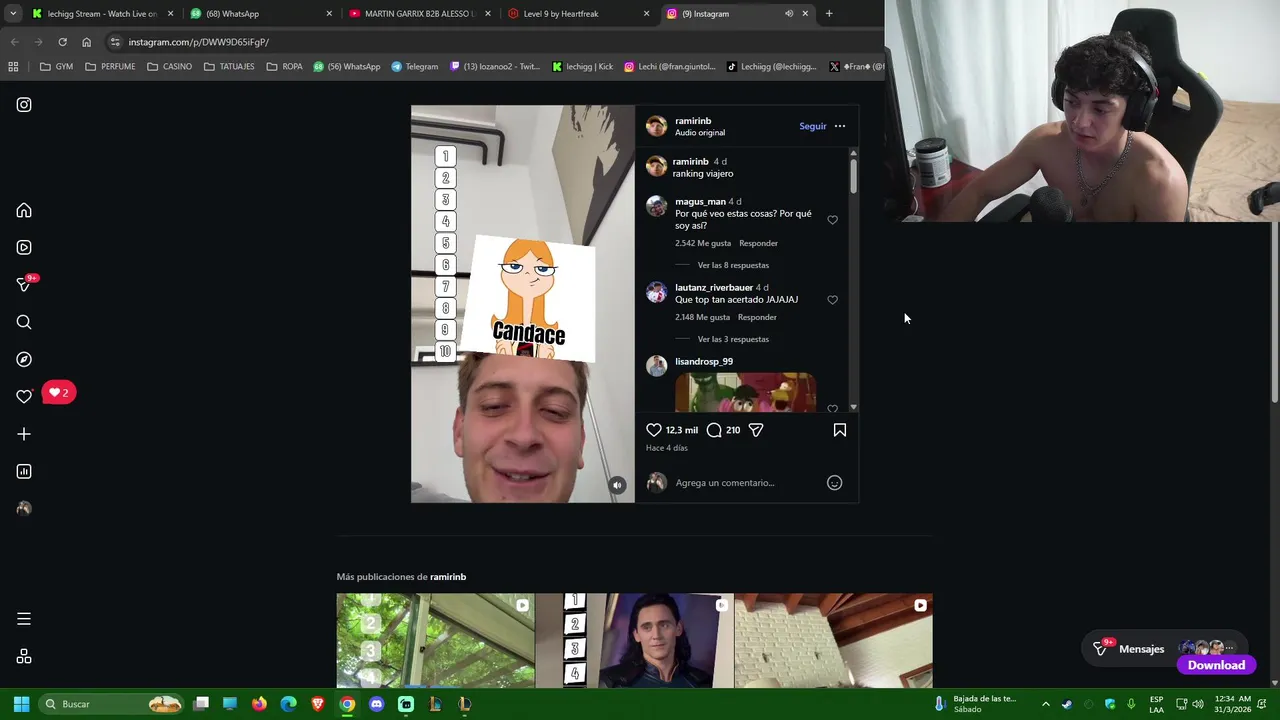
Task: Reply to magus_man comment with Responder
Action: click(758, 243)
